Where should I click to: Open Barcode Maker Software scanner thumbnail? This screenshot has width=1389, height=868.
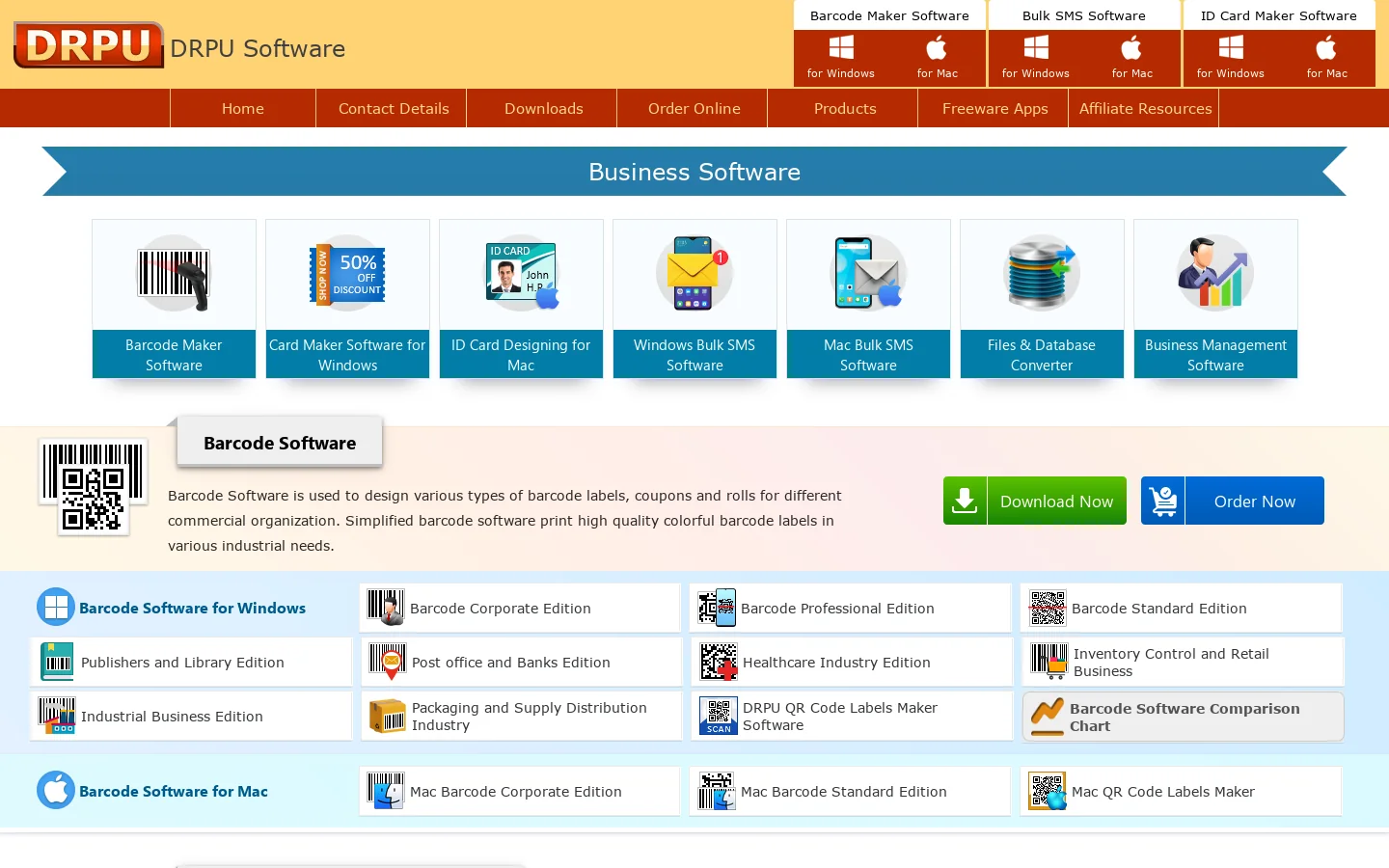(x=174, y=274)
